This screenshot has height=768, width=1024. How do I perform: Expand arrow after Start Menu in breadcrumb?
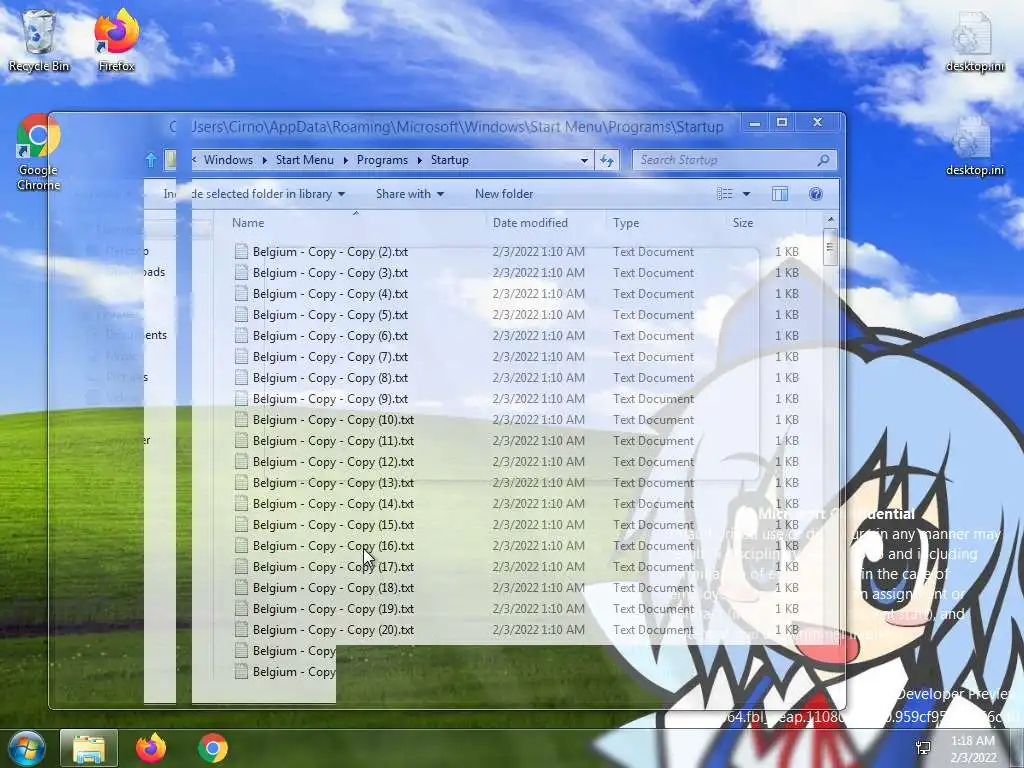[345, 160]
